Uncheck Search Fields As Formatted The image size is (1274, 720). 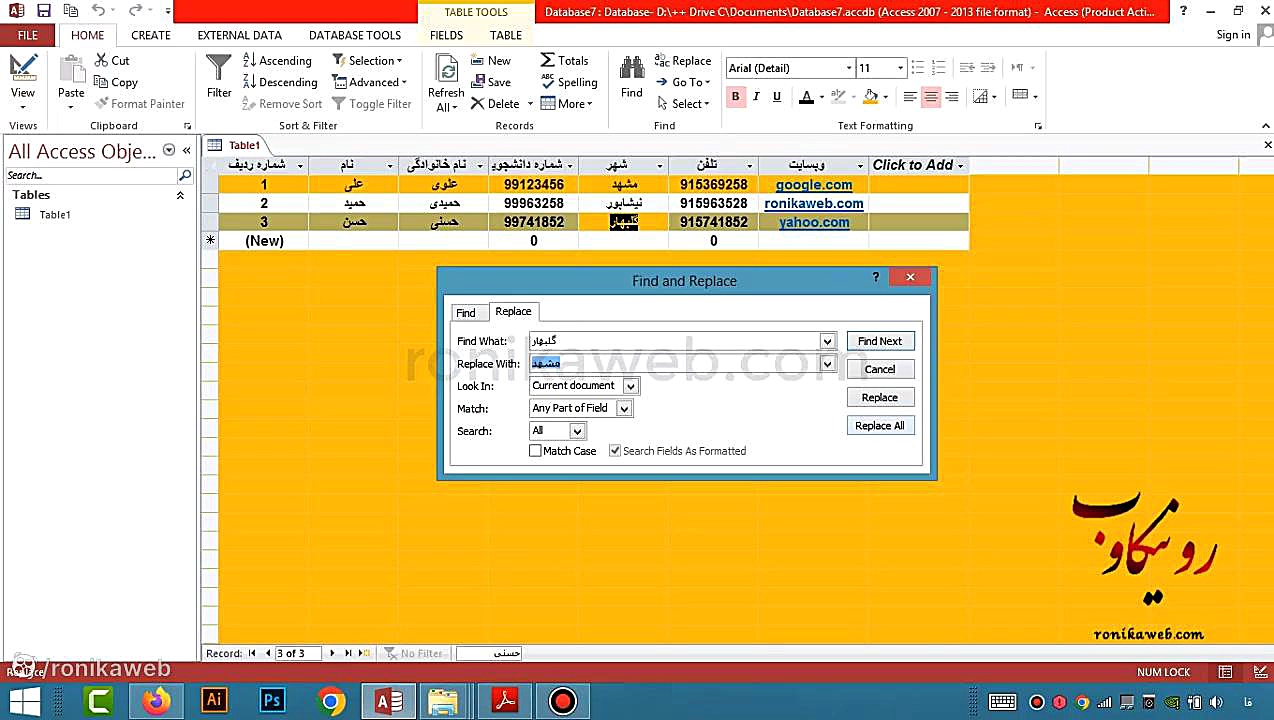(x=615, y=451)
